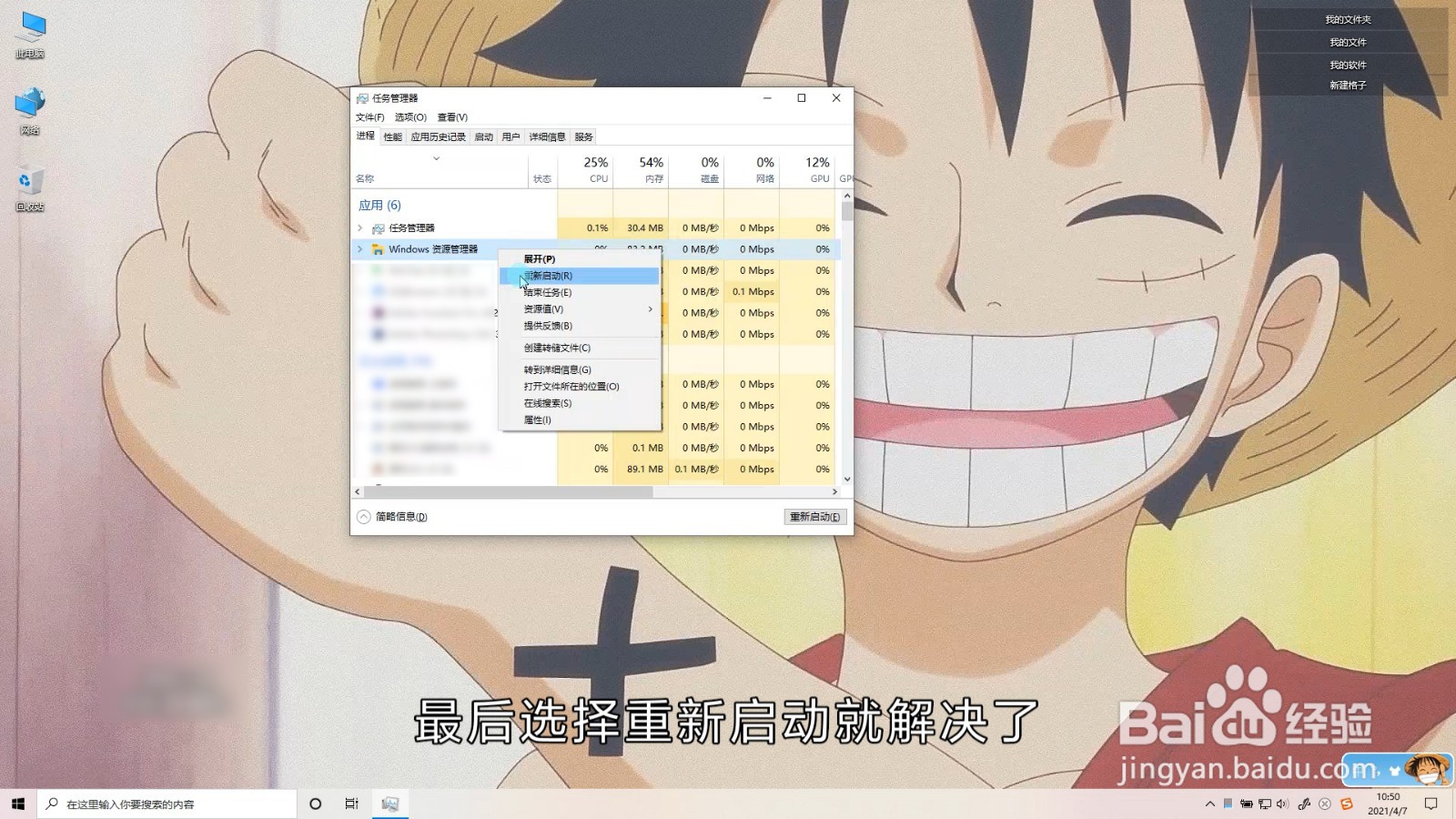This screenshot has height=819, width=1456.
Task: Open the 查看(V) menu
Action: (x=452, y=117)
